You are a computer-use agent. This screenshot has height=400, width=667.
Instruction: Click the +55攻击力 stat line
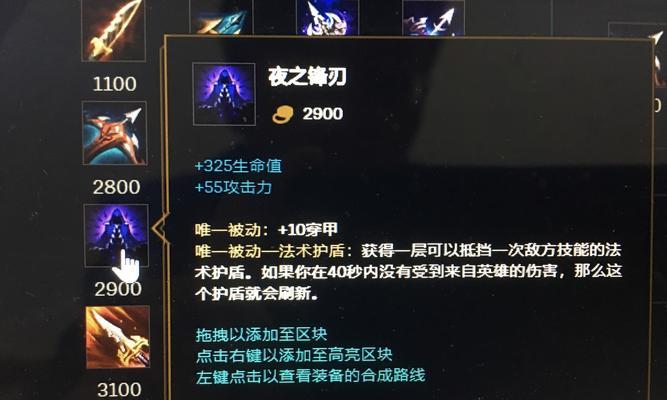click(233, 187)
